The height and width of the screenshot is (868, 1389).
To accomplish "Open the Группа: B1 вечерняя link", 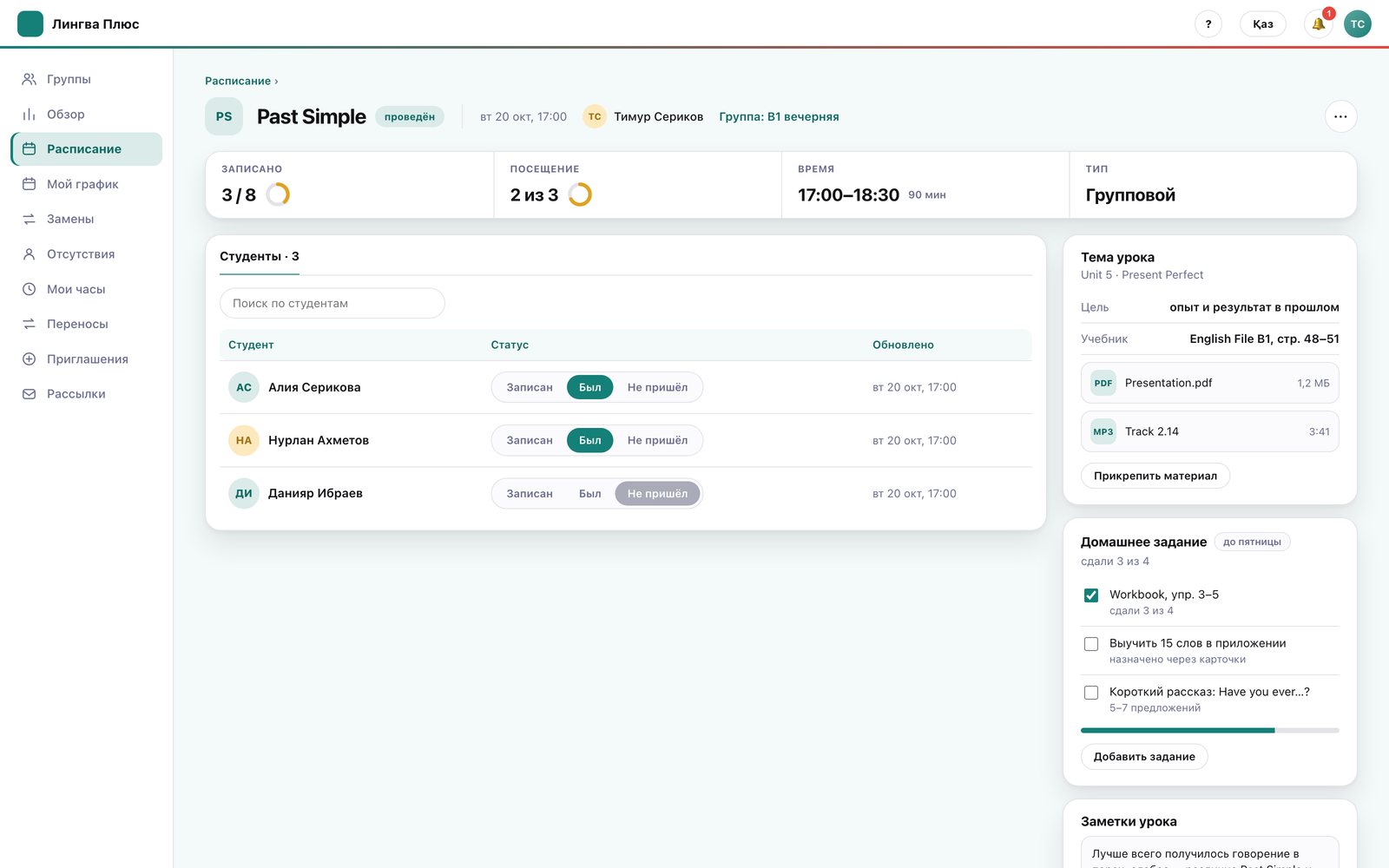I will click(x=779, y=116).
